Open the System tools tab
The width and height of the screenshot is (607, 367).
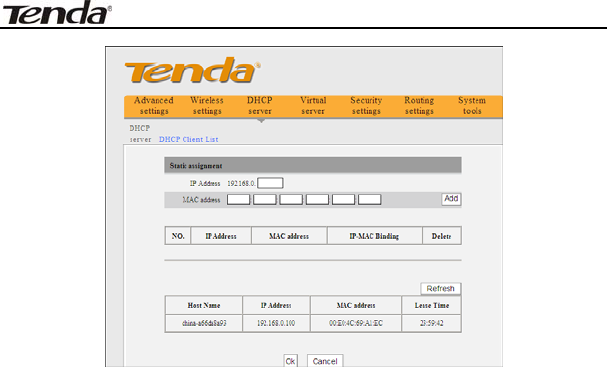pos(472,106)
